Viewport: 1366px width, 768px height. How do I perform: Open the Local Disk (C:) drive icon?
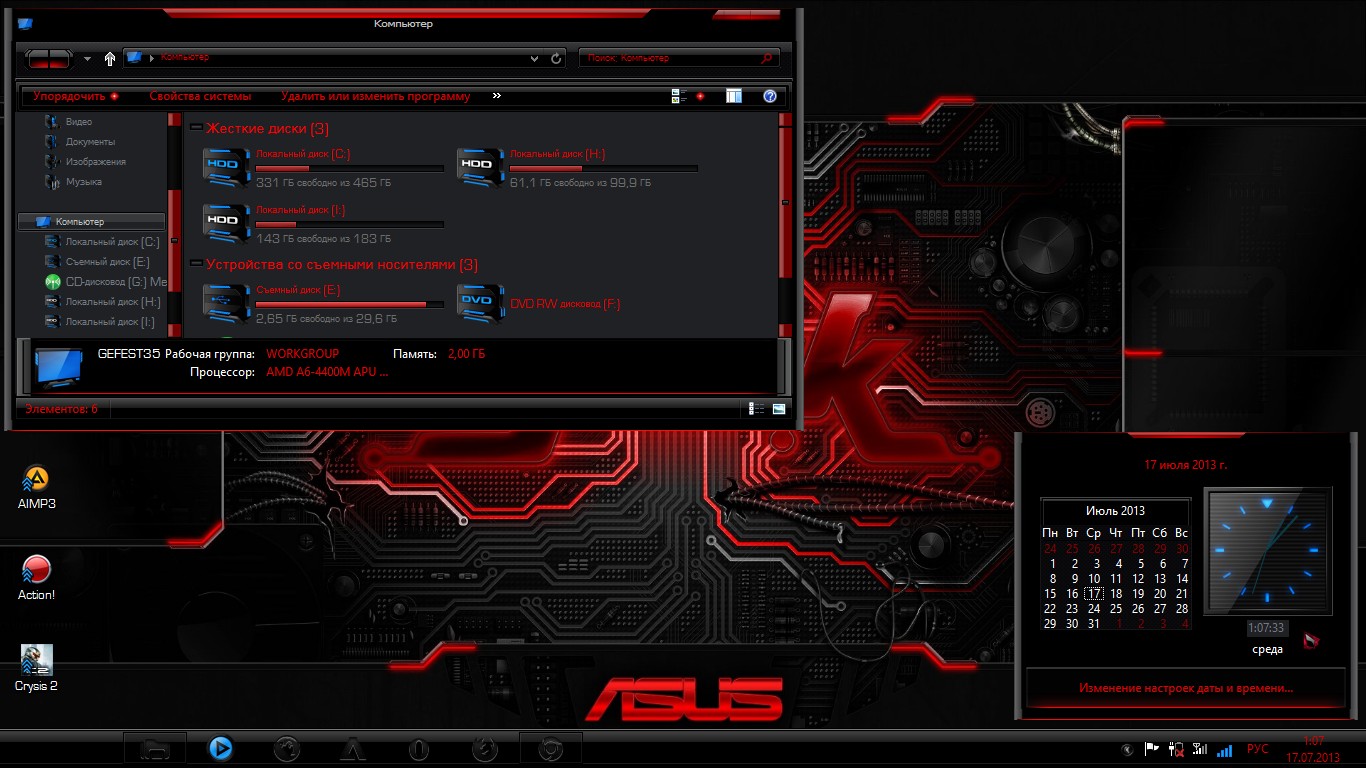click(x=226, y=166)
